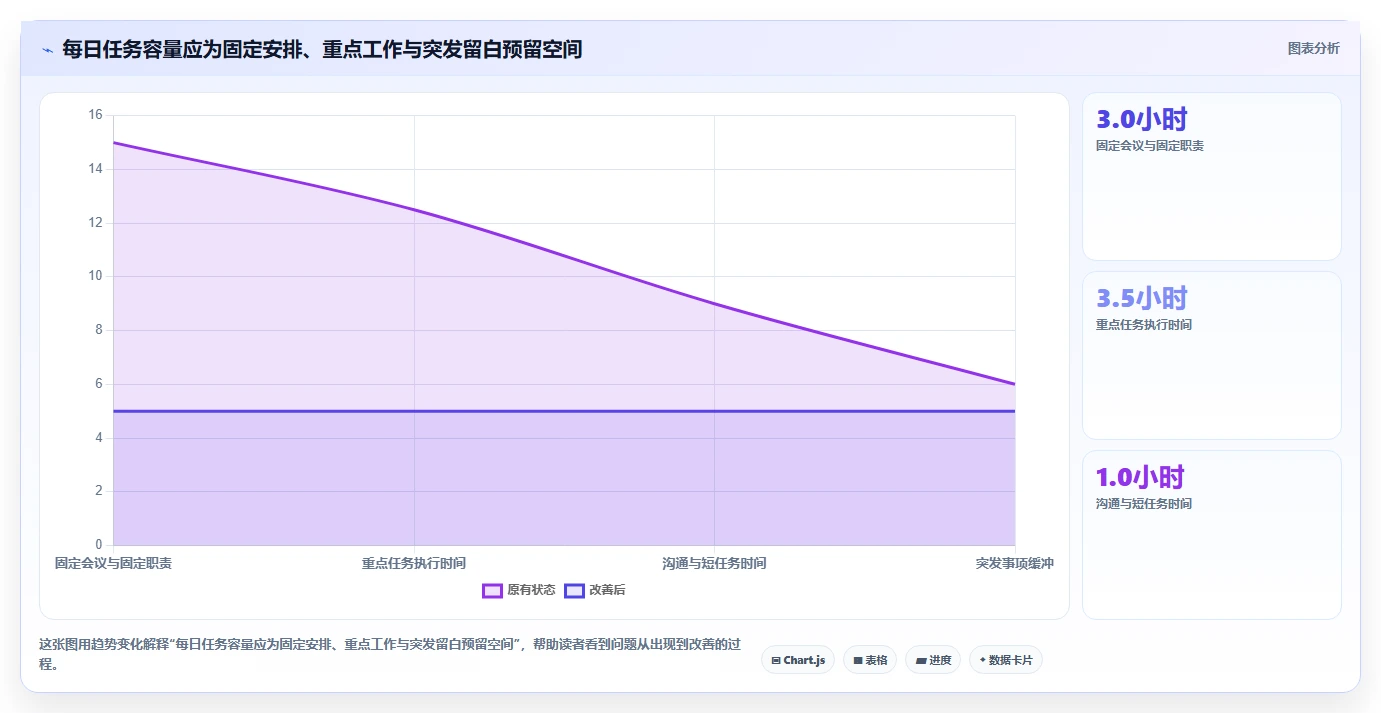Click the description text 这张图用趋势变化解释

[x=389, y=654]
